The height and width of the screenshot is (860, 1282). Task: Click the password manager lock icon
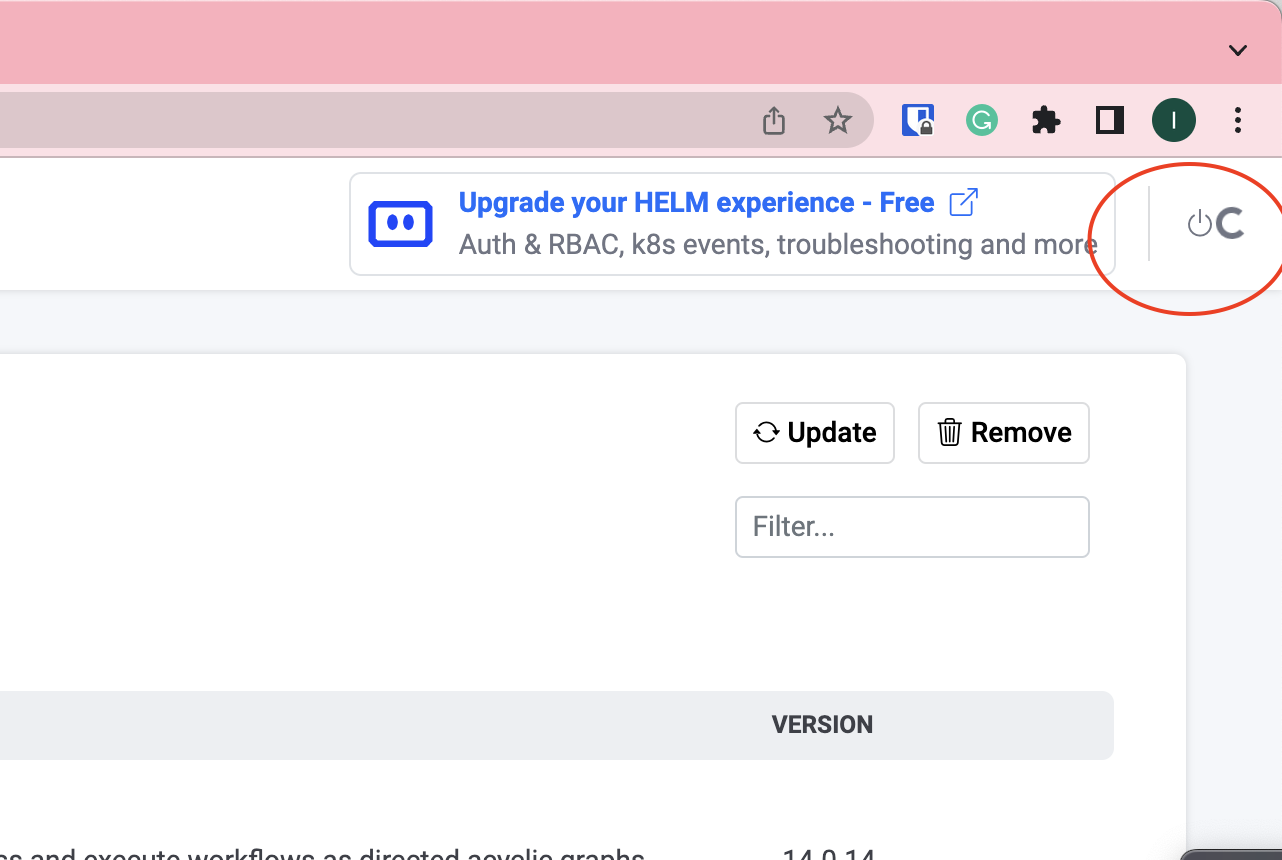[x=917, y=119]
